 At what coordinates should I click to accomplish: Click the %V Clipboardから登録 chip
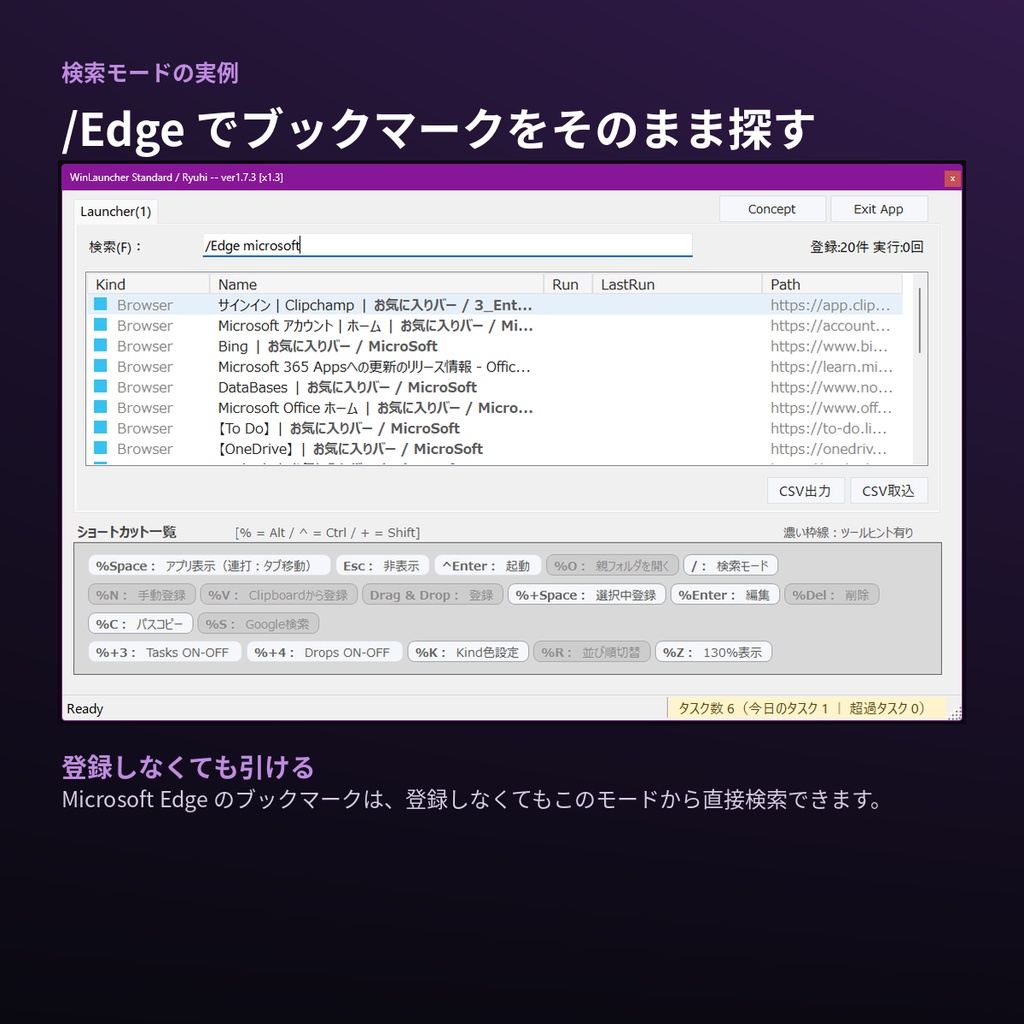[279, 595]
